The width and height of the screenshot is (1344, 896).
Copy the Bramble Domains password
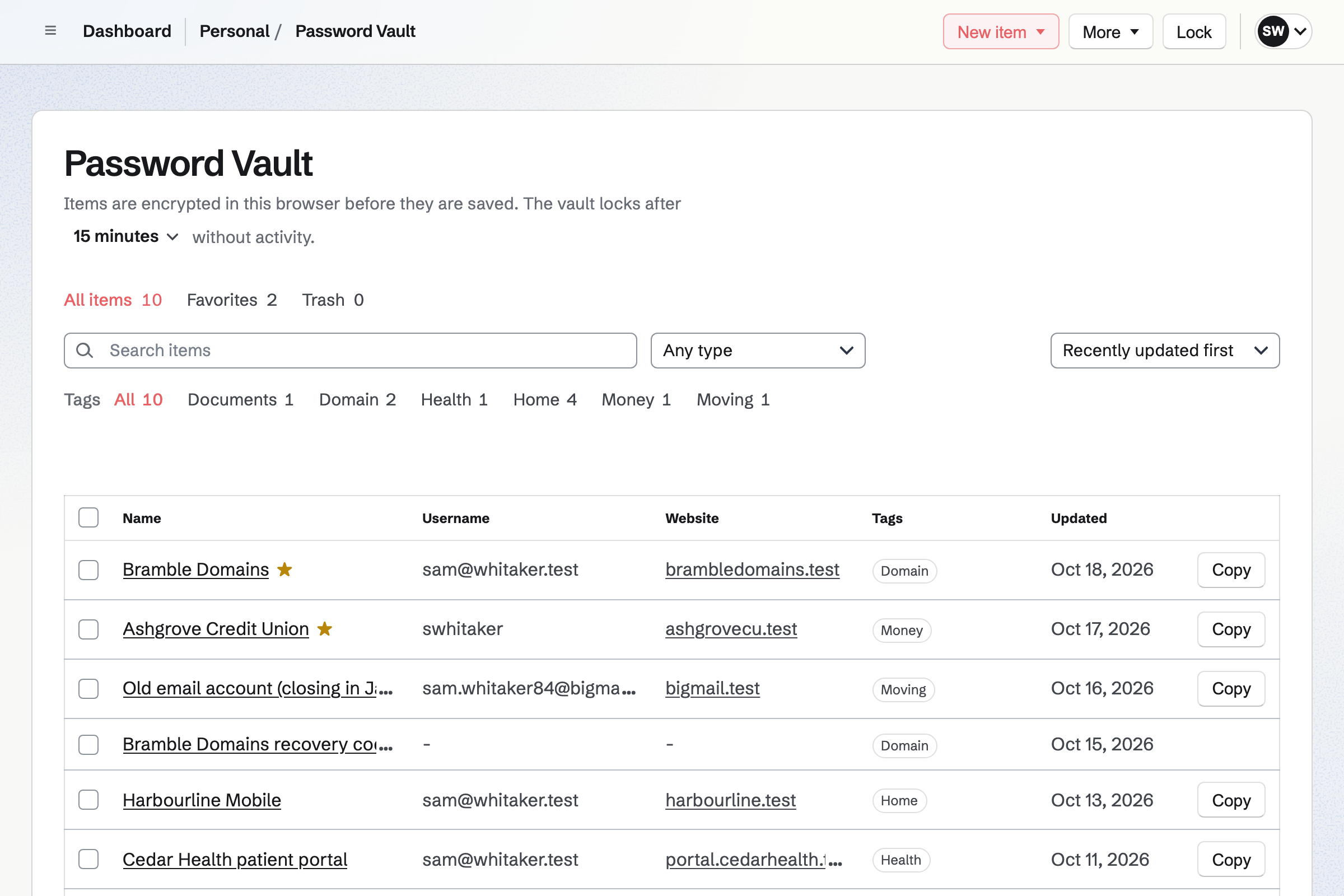(x=1231, y=570)
